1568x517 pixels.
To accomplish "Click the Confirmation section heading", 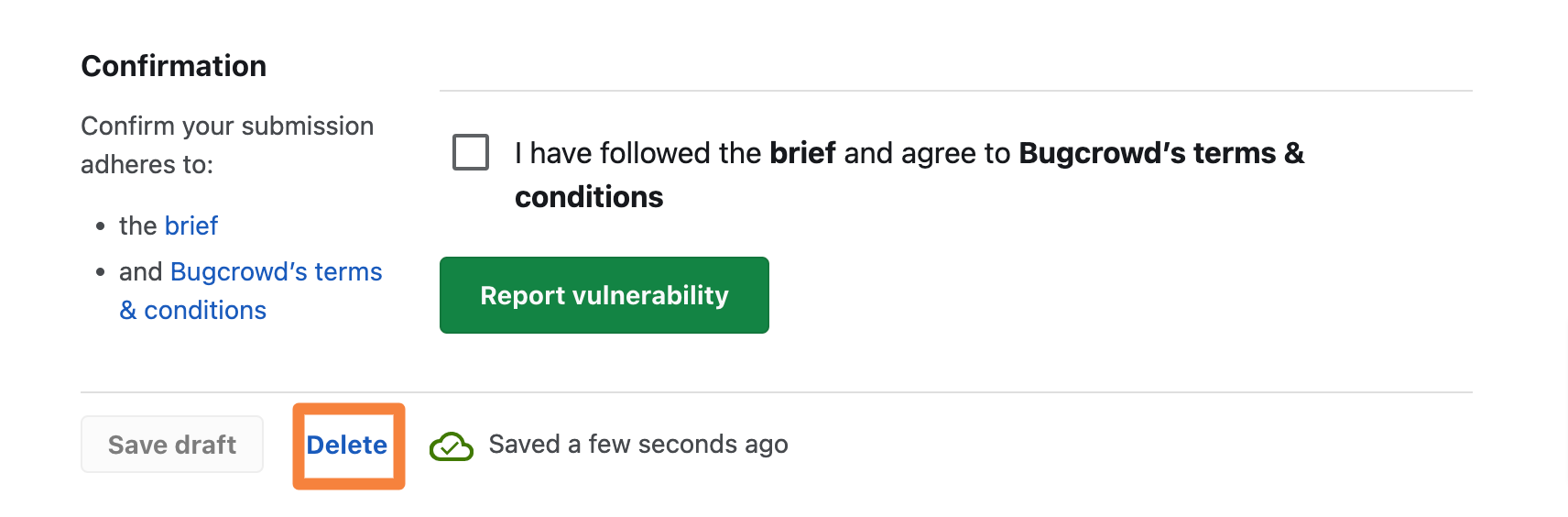I will 174,66.
